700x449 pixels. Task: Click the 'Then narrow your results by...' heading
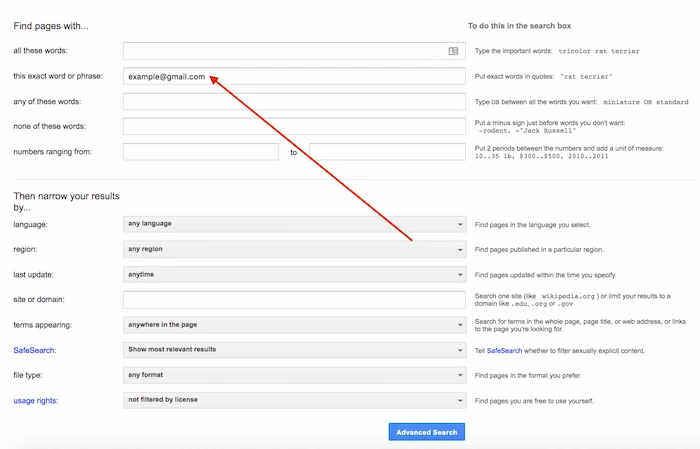click(67, 202)
